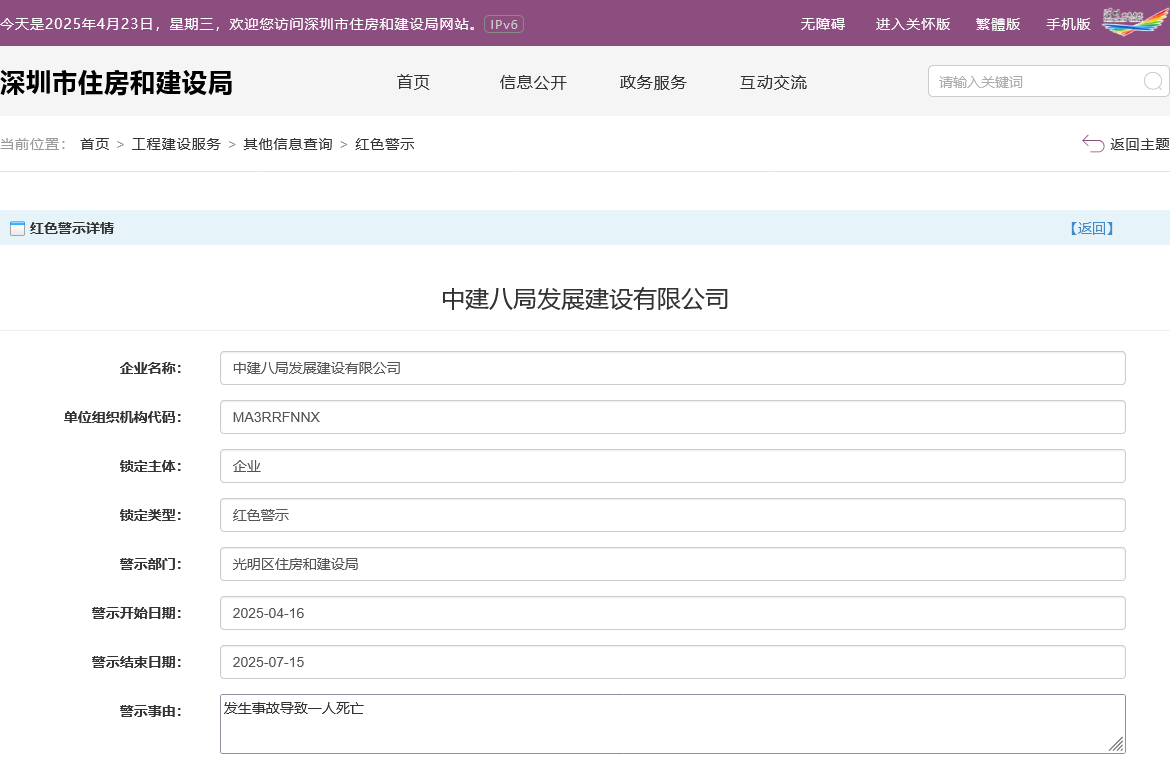Click the colorful logo in top-right corner

coord(1135,22)
